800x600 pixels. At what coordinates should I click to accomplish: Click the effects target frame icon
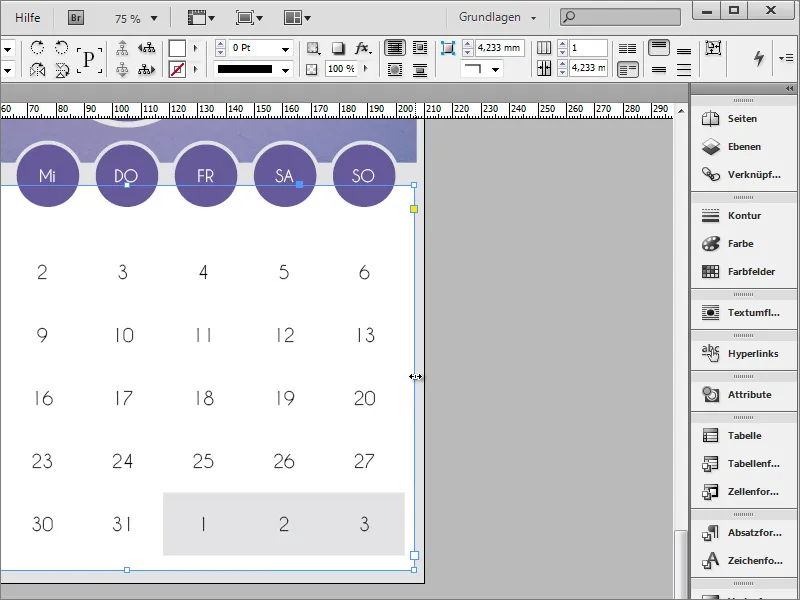click(313, 48)
